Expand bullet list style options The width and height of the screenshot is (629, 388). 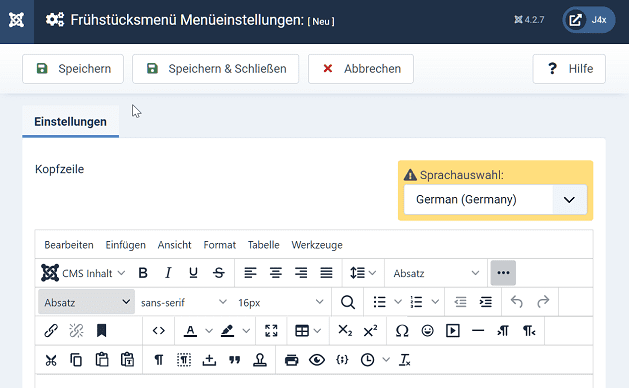[398, 302]
